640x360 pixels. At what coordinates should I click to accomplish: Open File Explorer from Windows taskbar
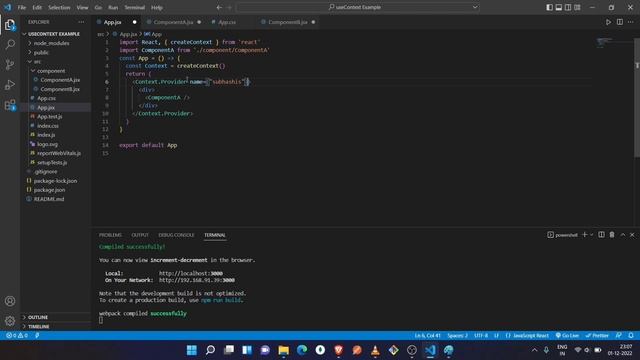coord(283,350)
